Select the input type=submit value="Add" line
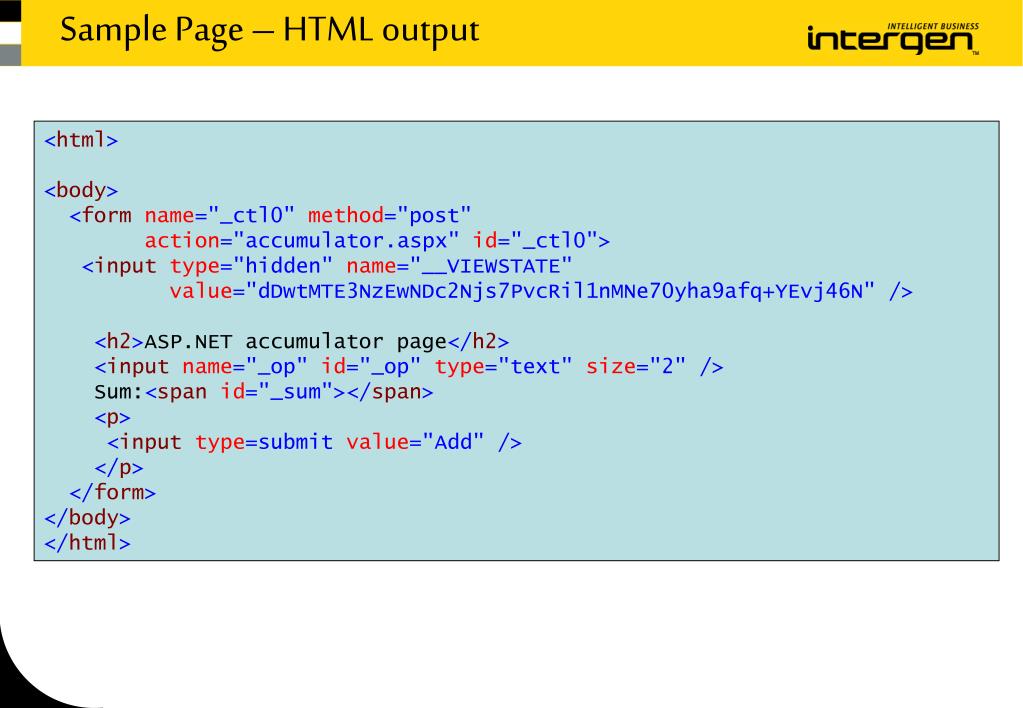 pos(314,442)
